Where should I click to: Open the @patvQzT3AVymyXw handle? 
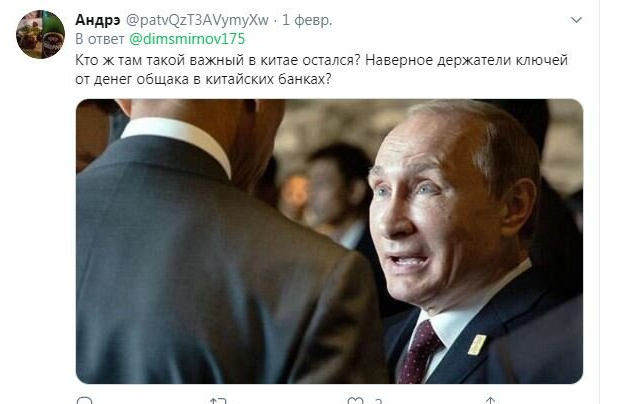pyautogui.click(x=197, y=20)
